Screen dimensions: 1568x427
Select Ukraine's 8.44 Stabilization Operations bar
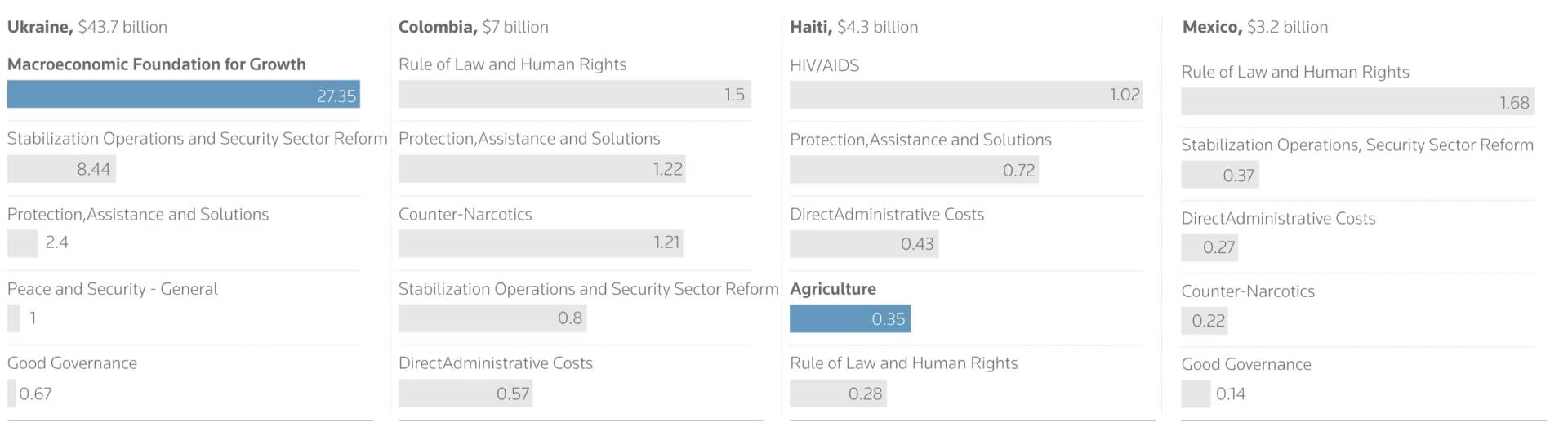coord(61,169)
